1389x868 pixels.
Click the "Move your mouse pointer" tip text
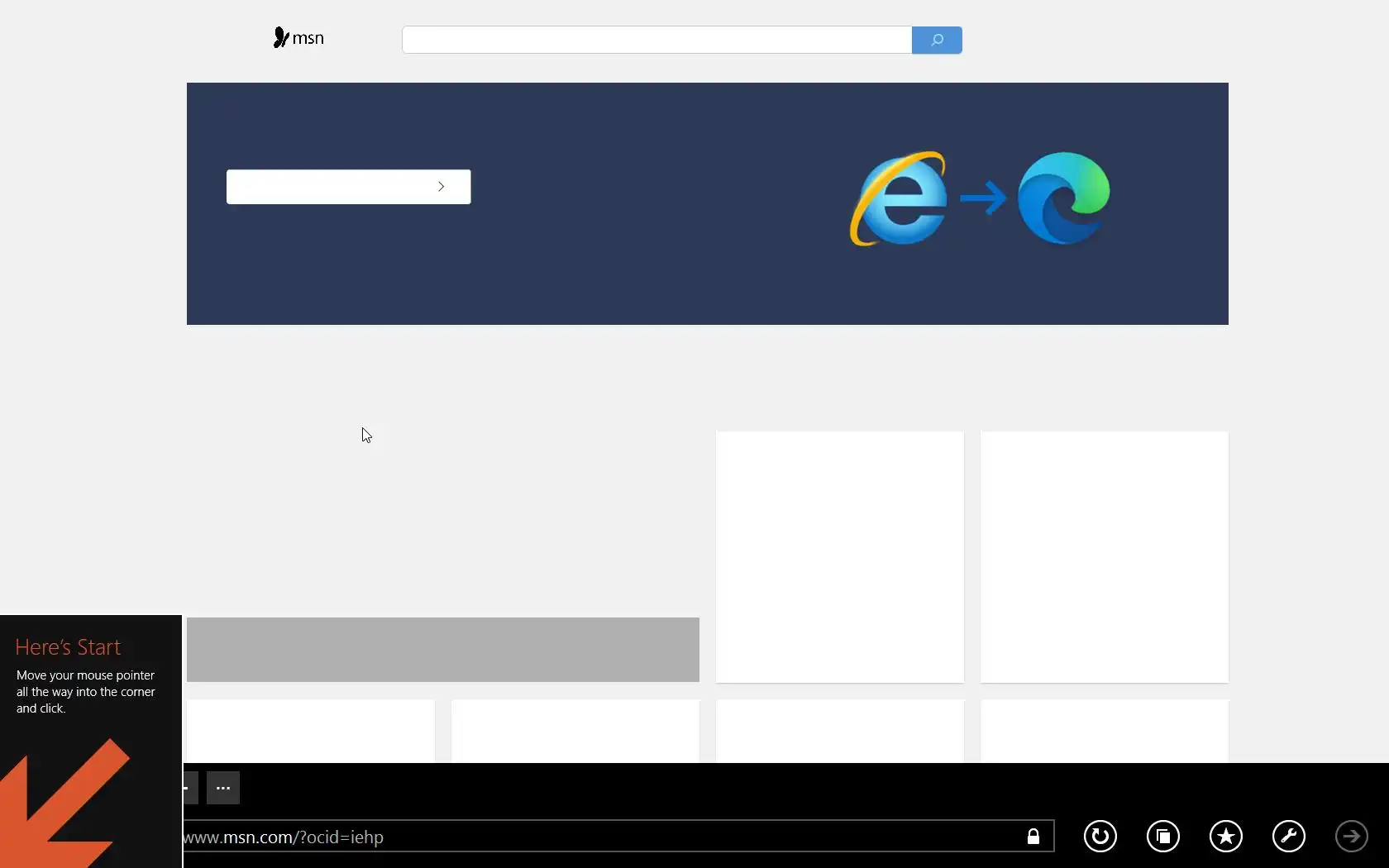(85, 692)
